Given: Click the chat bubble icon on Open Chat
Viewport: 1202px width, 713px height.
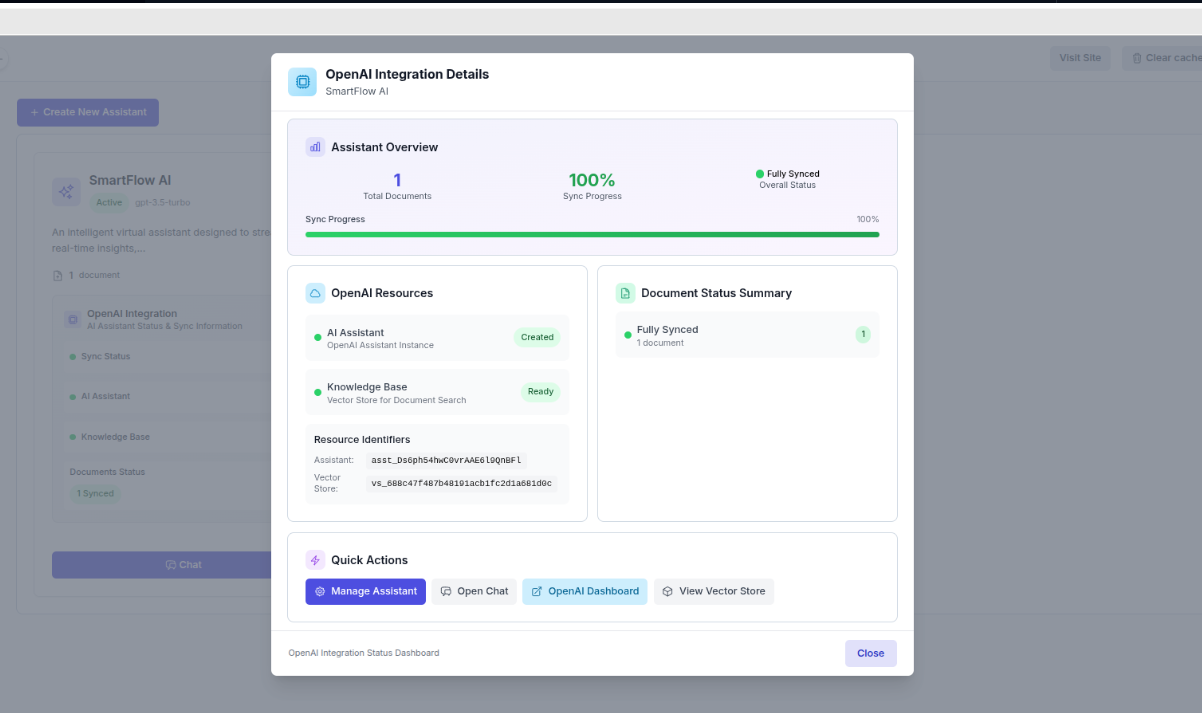Looking at the screenshot, I should click(x=446, y=591).
